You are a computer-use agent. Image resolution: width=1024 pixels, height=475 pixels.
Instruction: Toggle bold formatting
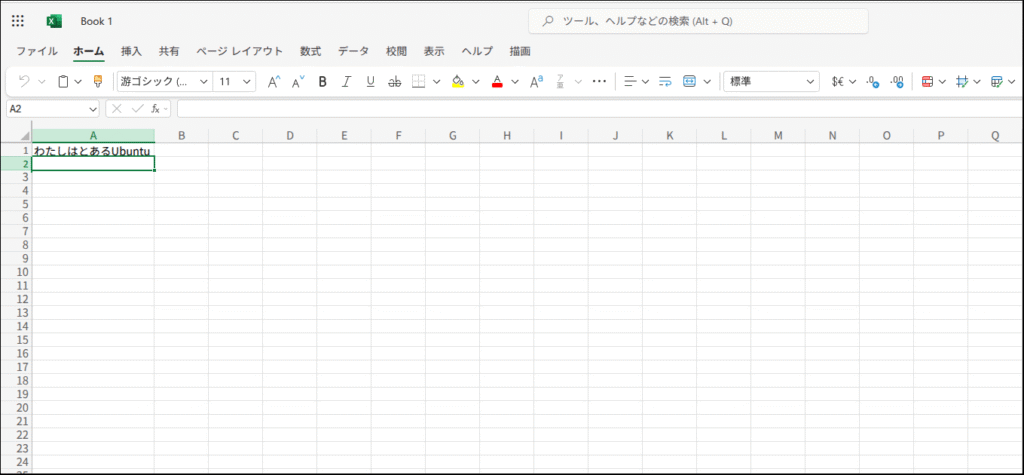[322, 82]
